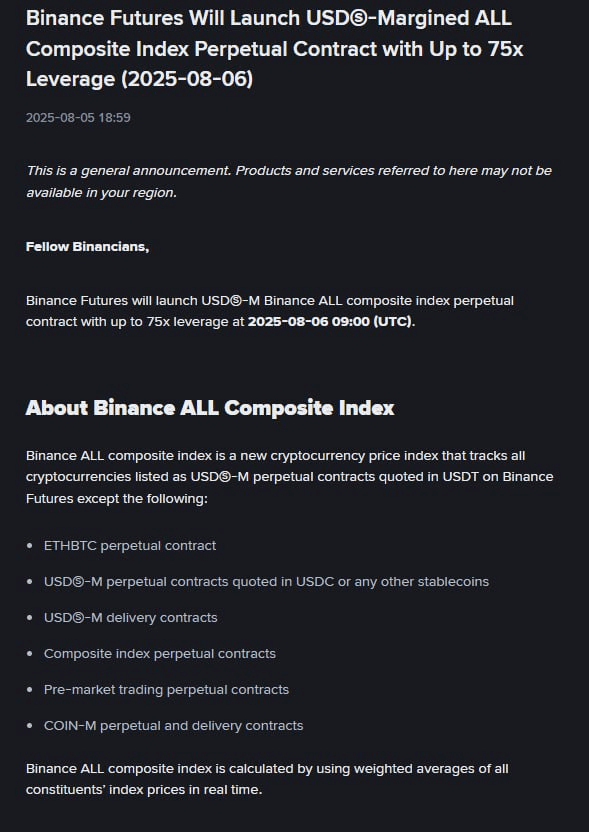Select Composite index perpetual contracts bullet
This screenshot has height=832, width=589.
[x=160, y=654]
